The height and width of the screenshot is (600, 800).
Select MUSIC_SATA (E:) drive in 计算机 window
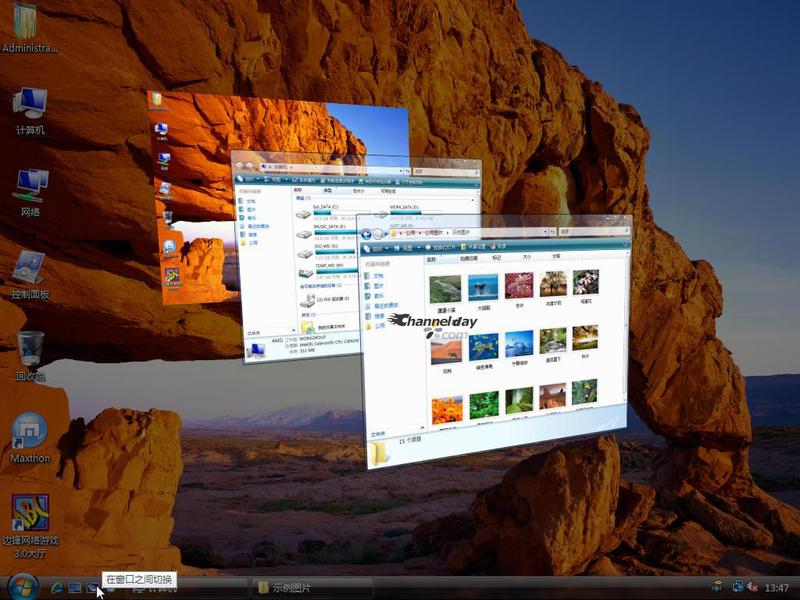327,231
